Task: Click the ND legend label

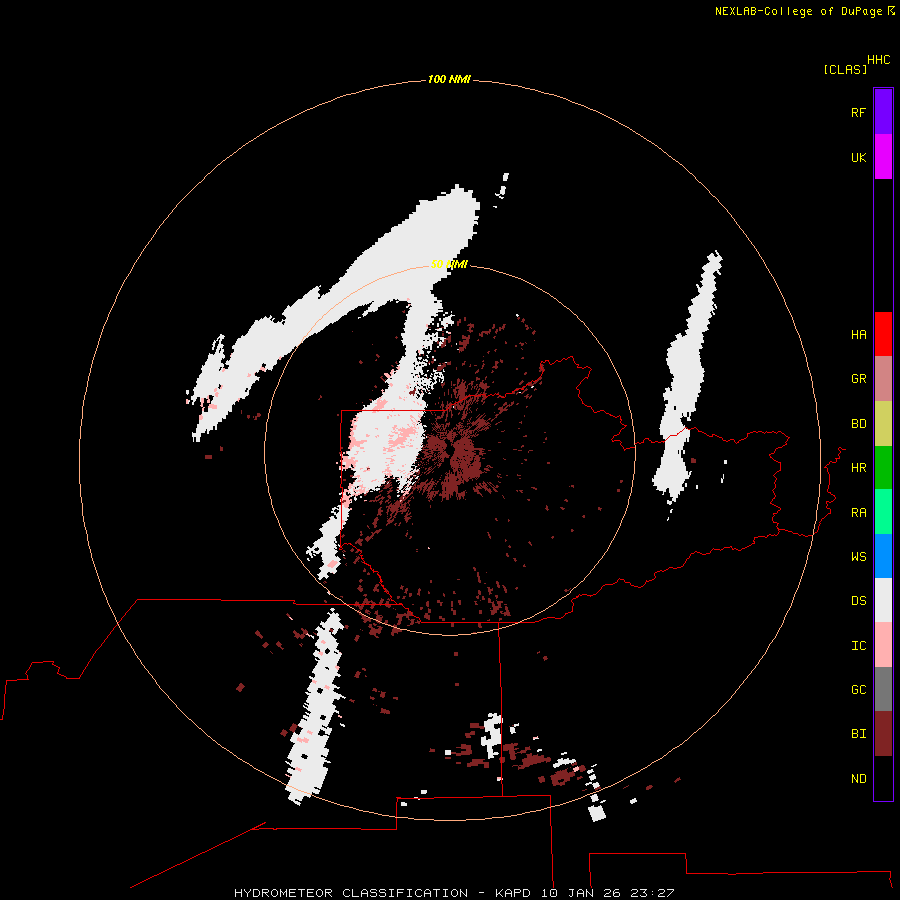Action: [x=858, y=779]
